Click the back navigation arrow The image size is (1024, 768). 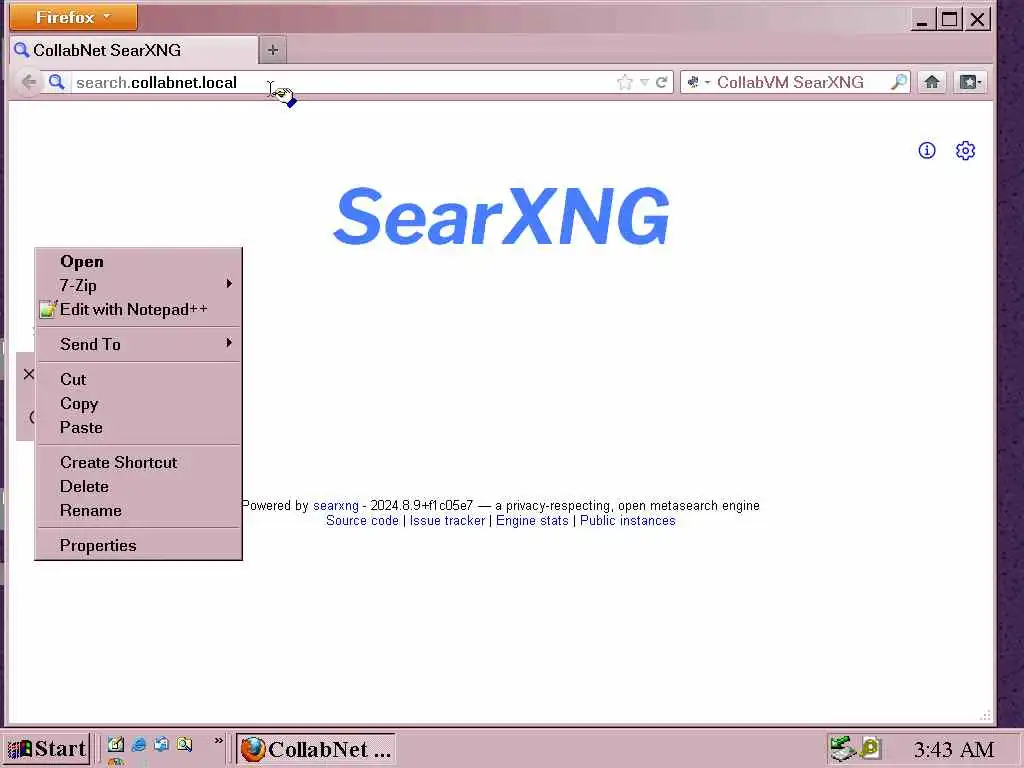(x=28, y=82)
